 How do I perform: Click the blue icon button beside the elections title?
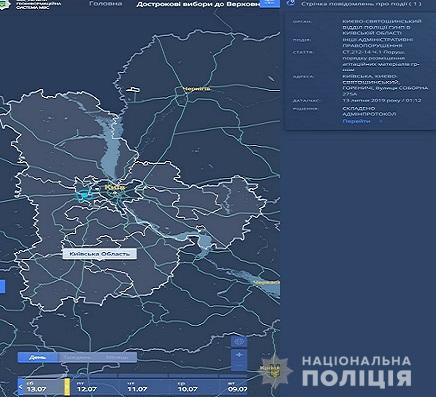click(270, 3)
